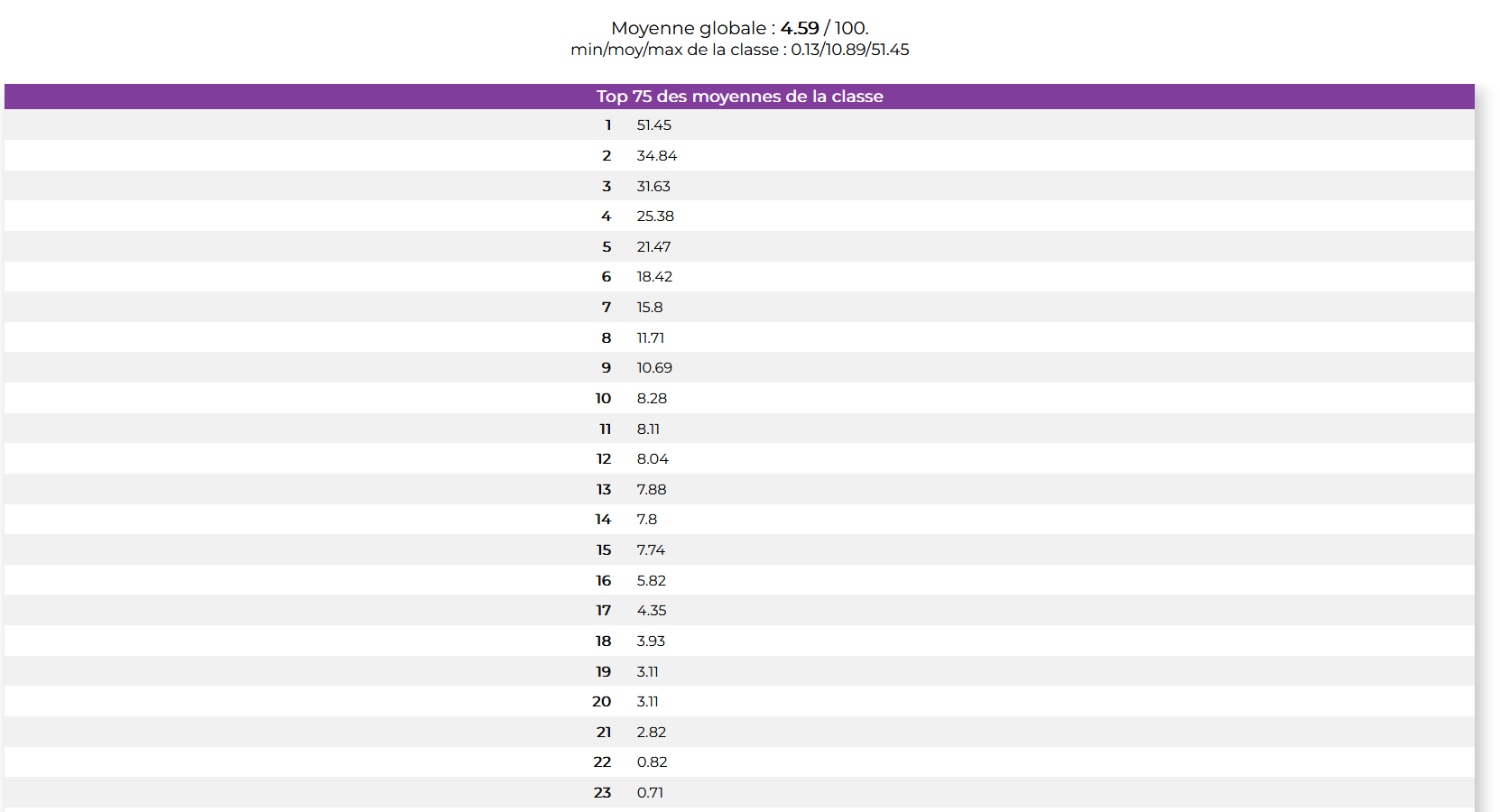This screenshot has width=1500, height=812.
Task: Select the score 34.84 in row 2
Action: pyautogui.click(x=656, y=156)
